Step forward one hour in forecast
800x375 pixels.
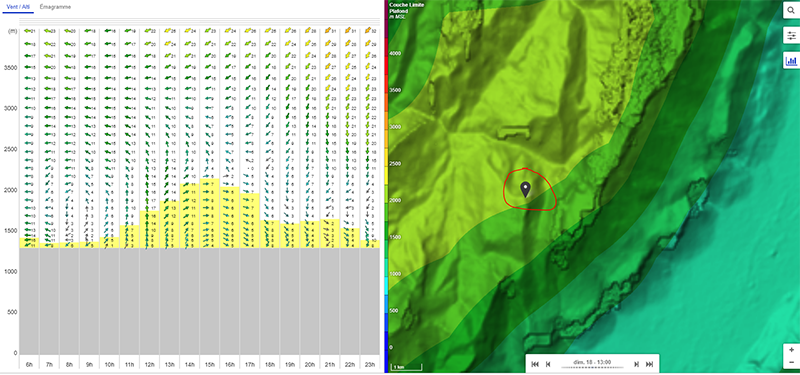click(636, 364)
